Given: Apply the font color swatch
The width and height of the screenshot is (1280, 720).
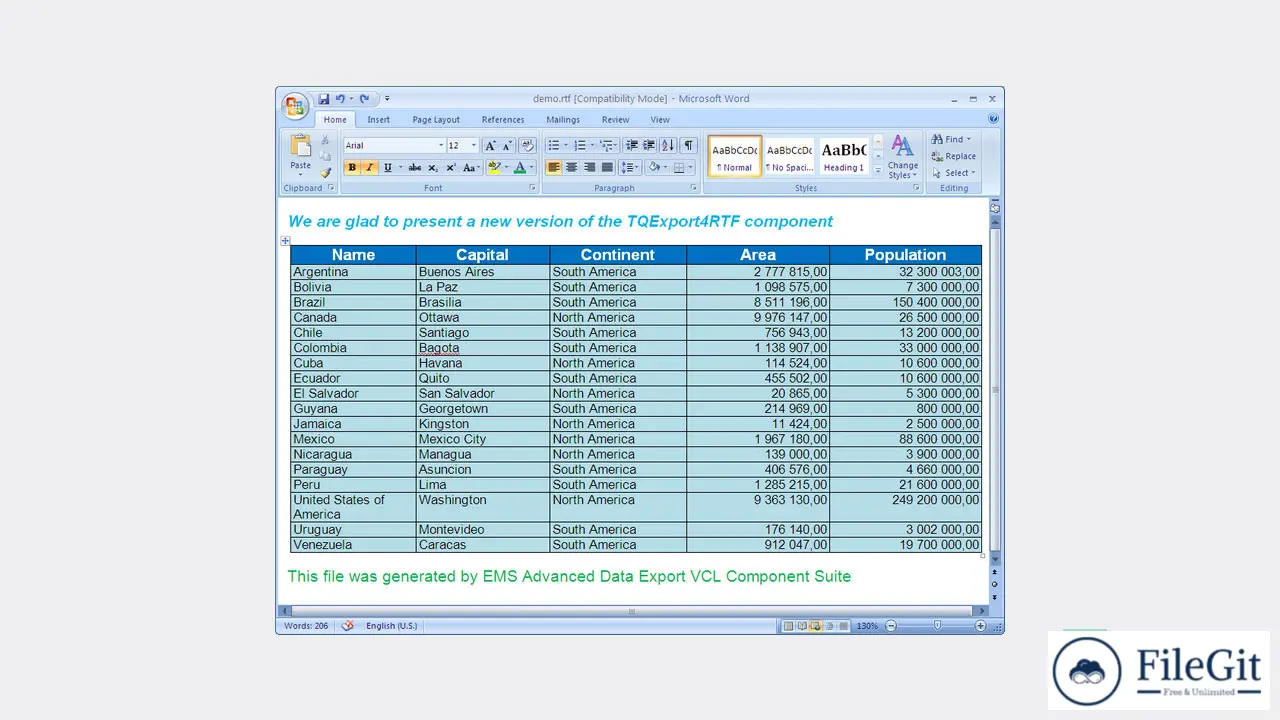Looking at the screenshot, I should (x=519, y=168).
